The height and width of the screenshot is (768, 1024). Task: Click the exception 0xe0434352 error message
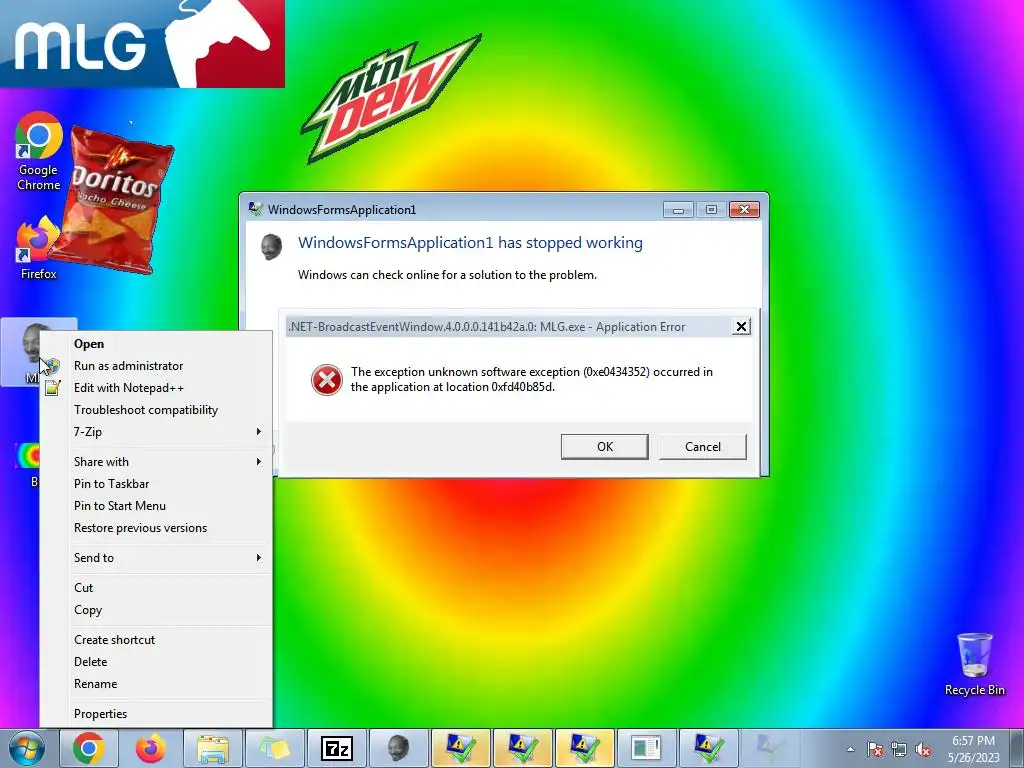(x=532, y=379)
